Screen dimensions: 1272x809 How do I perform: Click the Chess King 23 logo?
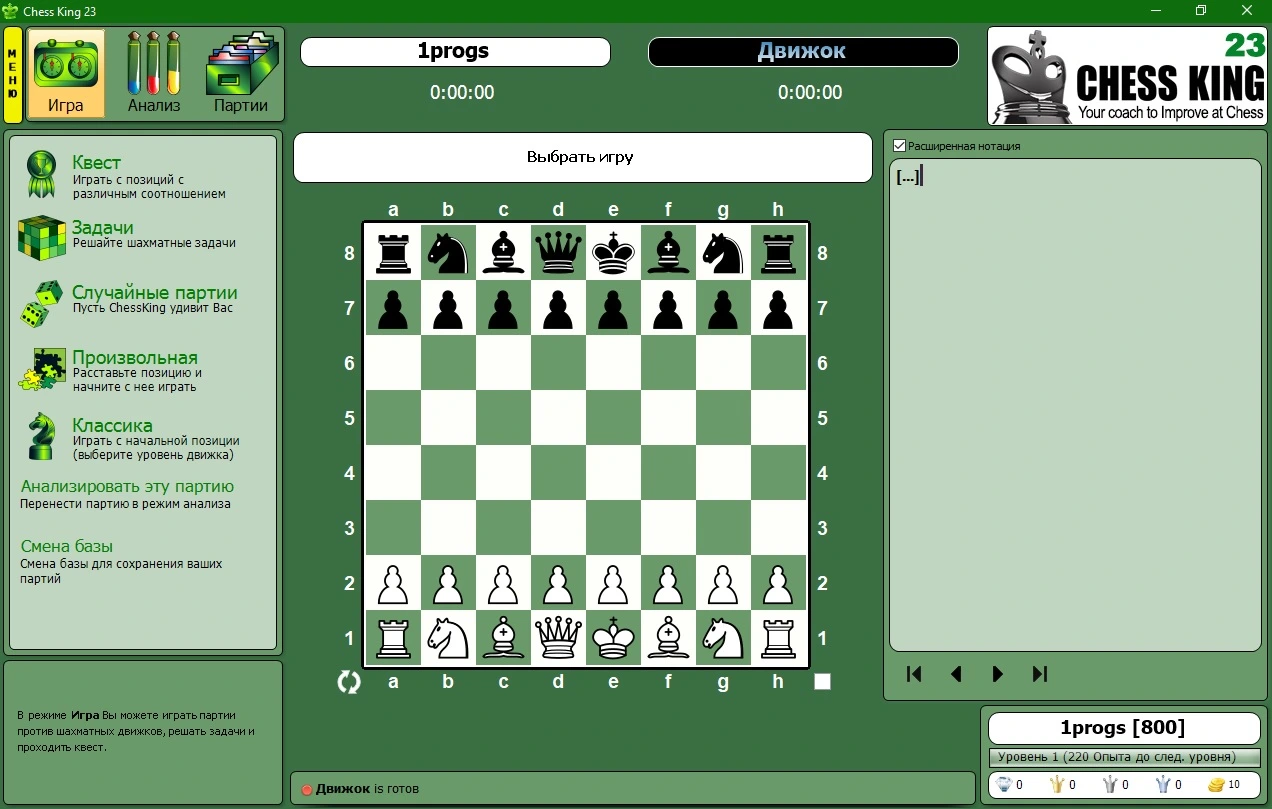click(1127, 76)
